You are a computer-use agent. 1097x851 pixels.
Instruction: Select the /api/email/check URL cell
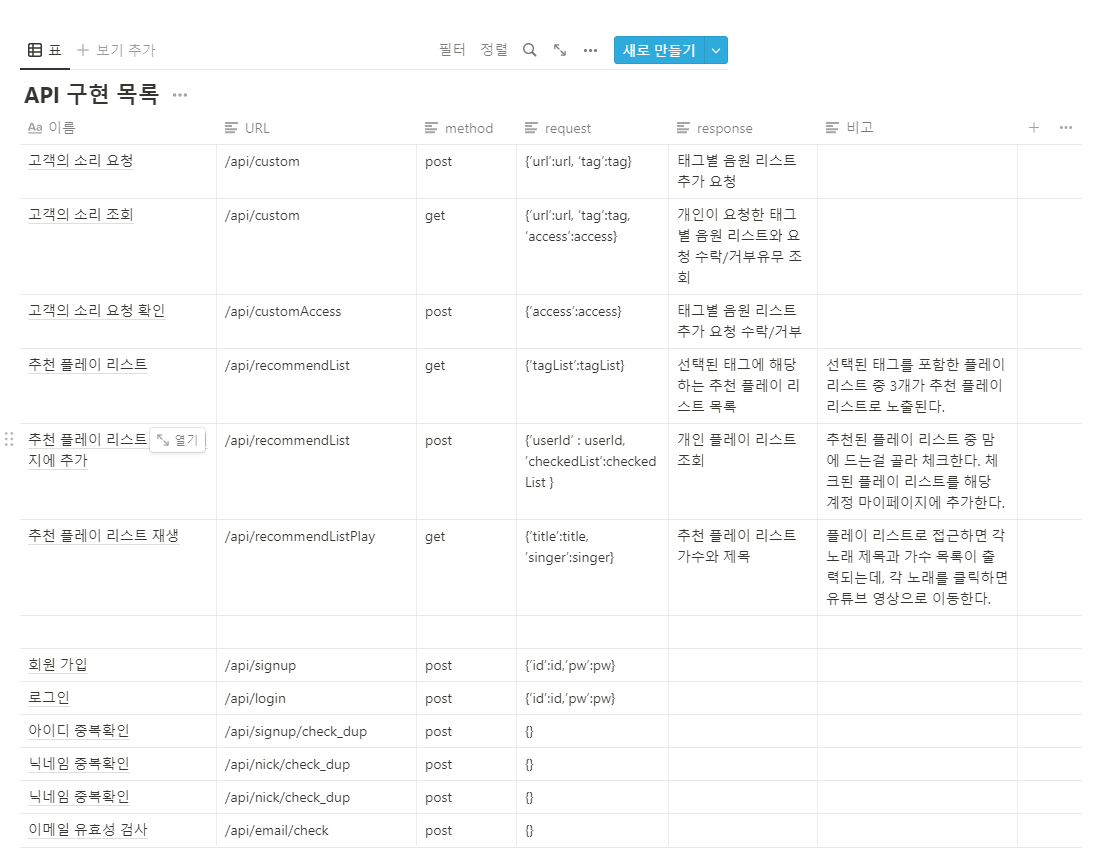pyautogui.click(x=316, y=830)
